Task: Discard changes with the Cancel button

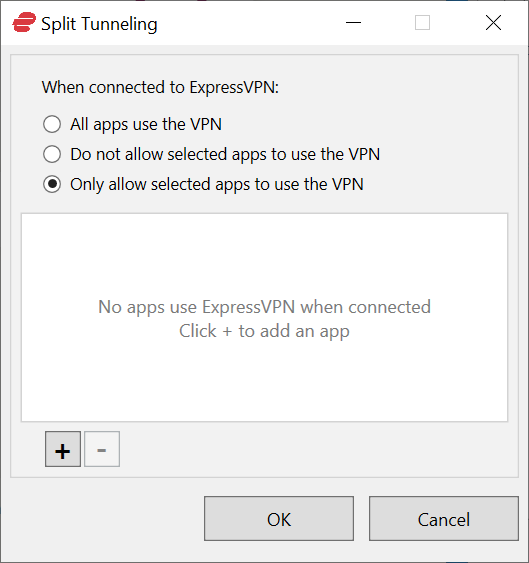Action: coord(444,518)
